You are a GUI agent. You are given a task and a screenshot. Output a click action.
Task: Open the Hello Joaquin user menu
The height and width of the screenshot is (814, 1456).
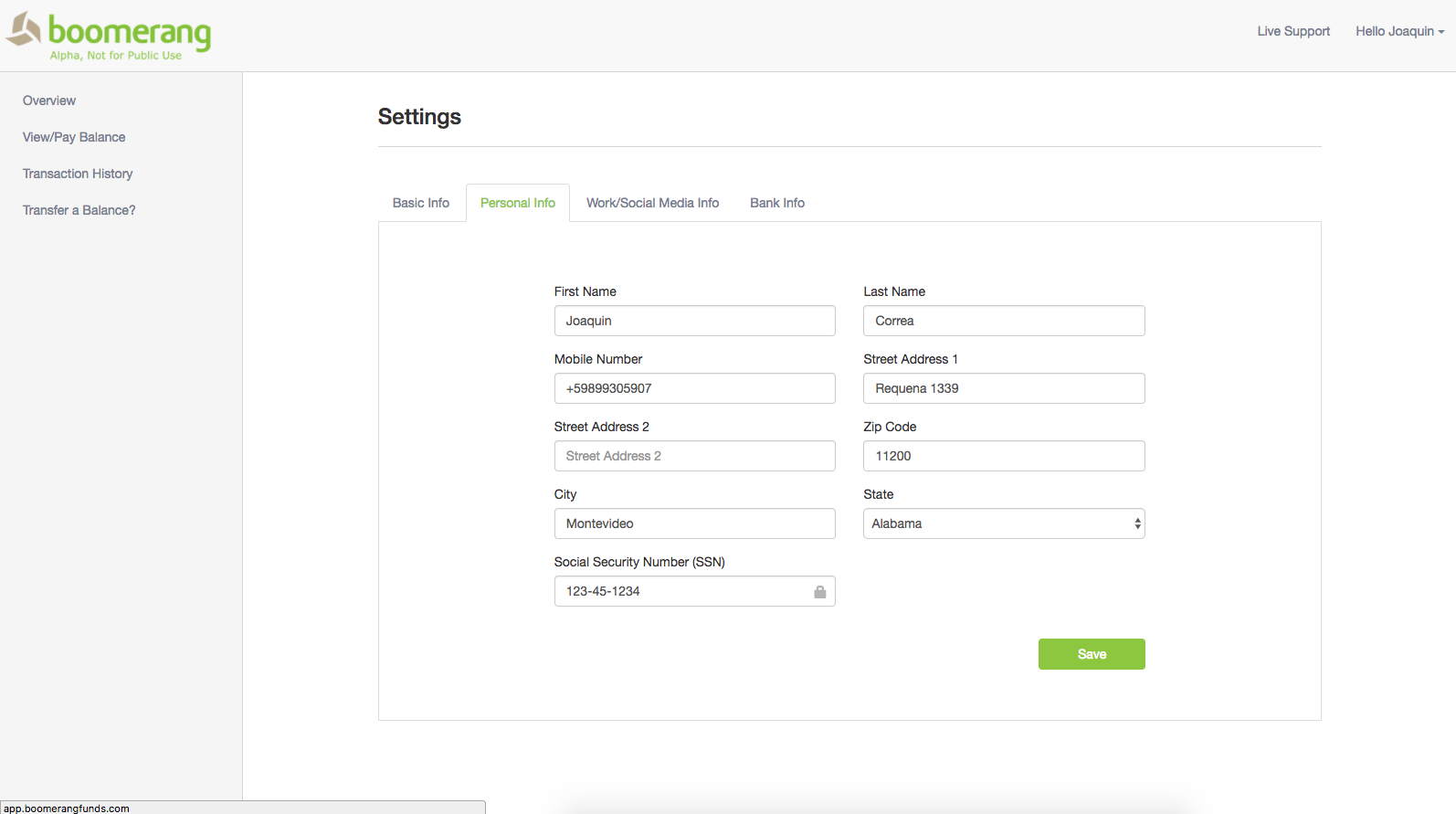1399,31
